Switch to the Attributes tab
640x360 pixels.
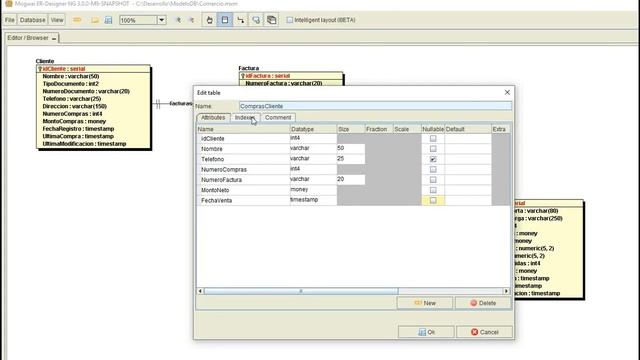click(213, 118)
